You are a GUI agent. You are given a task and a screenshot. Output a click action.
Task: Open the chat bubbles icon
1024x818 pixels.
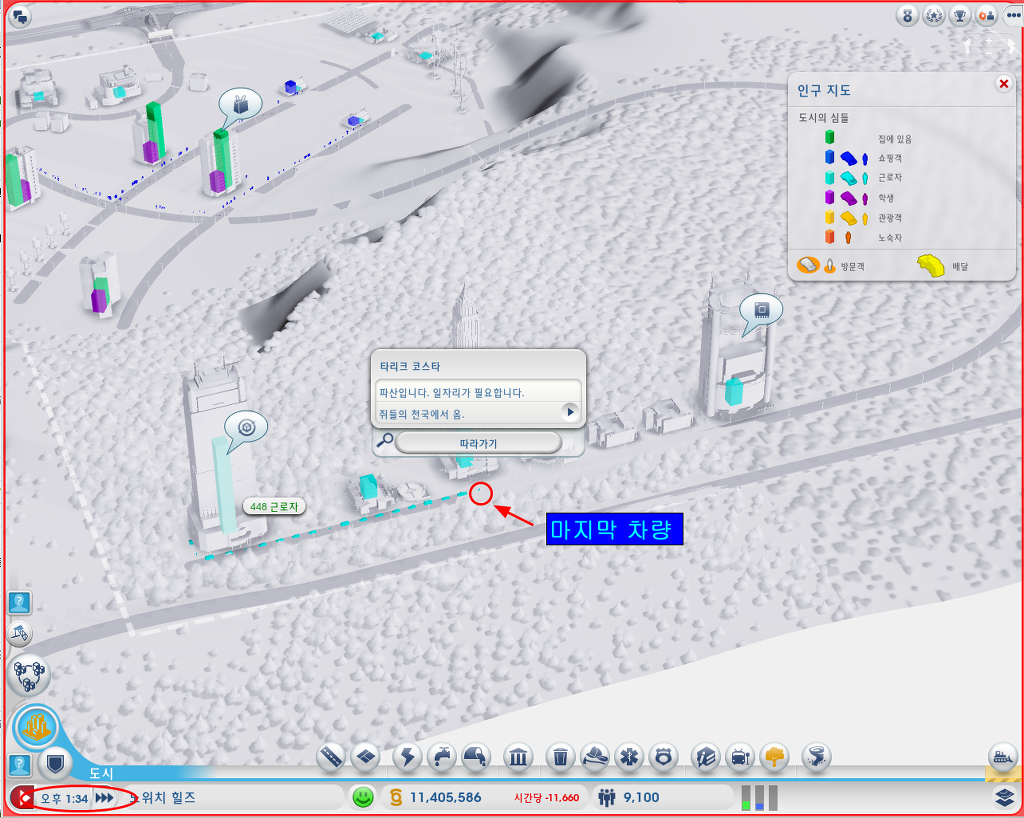click(x=20, y=17)
